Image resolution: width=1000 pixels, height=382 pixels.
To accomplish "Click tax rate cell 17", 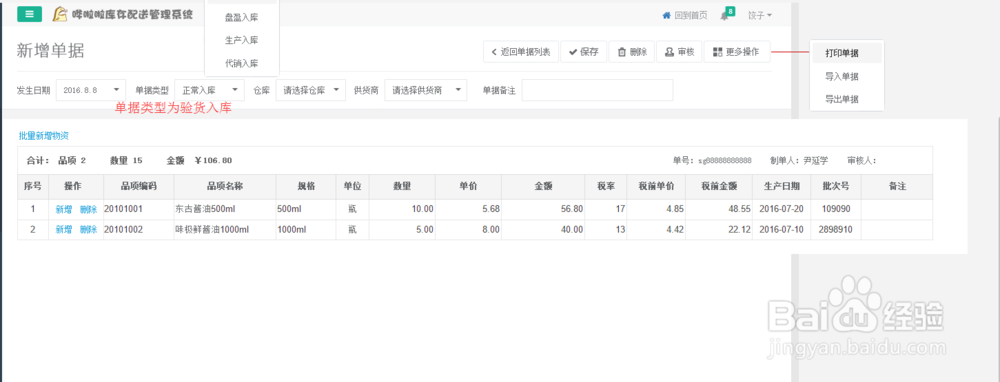I will [606, 209].
